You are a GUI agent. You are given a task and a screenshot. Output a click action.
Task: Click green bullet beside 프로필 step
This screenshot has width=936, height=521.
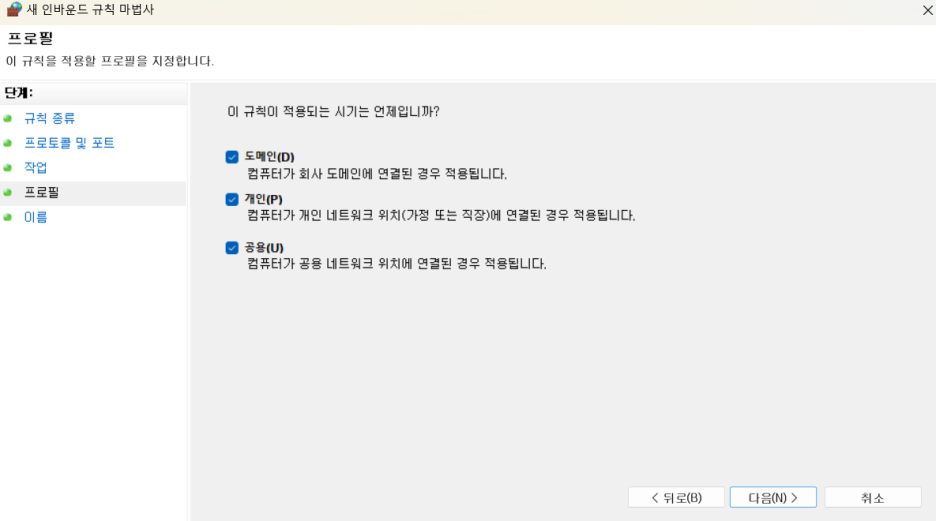8,192
